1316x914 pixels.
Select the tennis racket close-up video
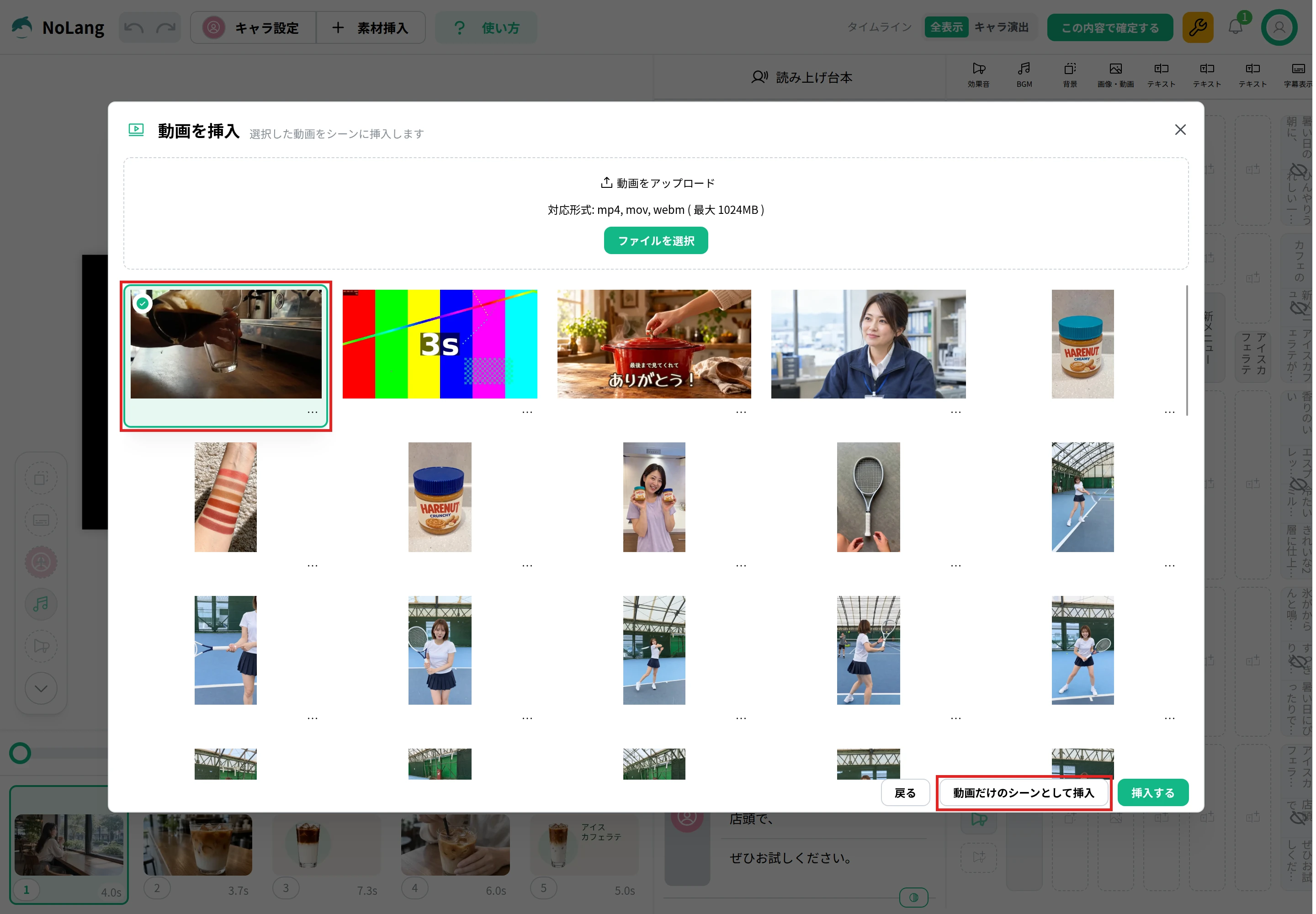(868, 497)
